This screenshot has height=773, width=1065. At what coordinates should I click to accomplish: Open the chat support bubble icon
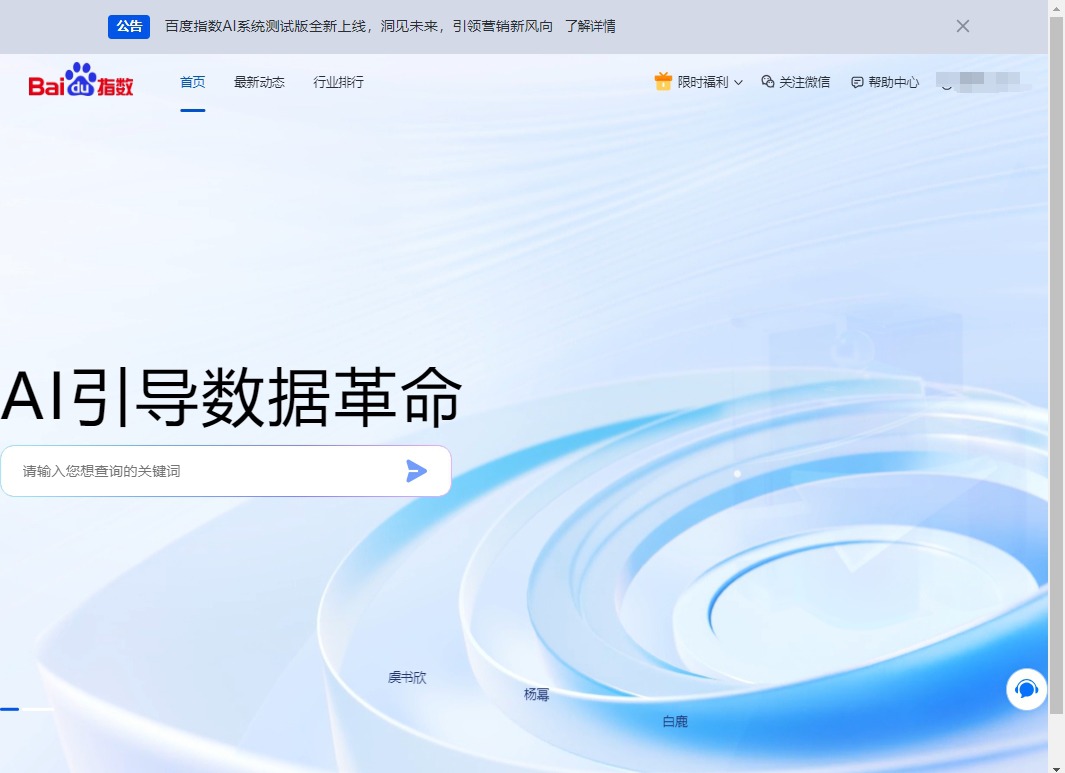click(1026, 689)
